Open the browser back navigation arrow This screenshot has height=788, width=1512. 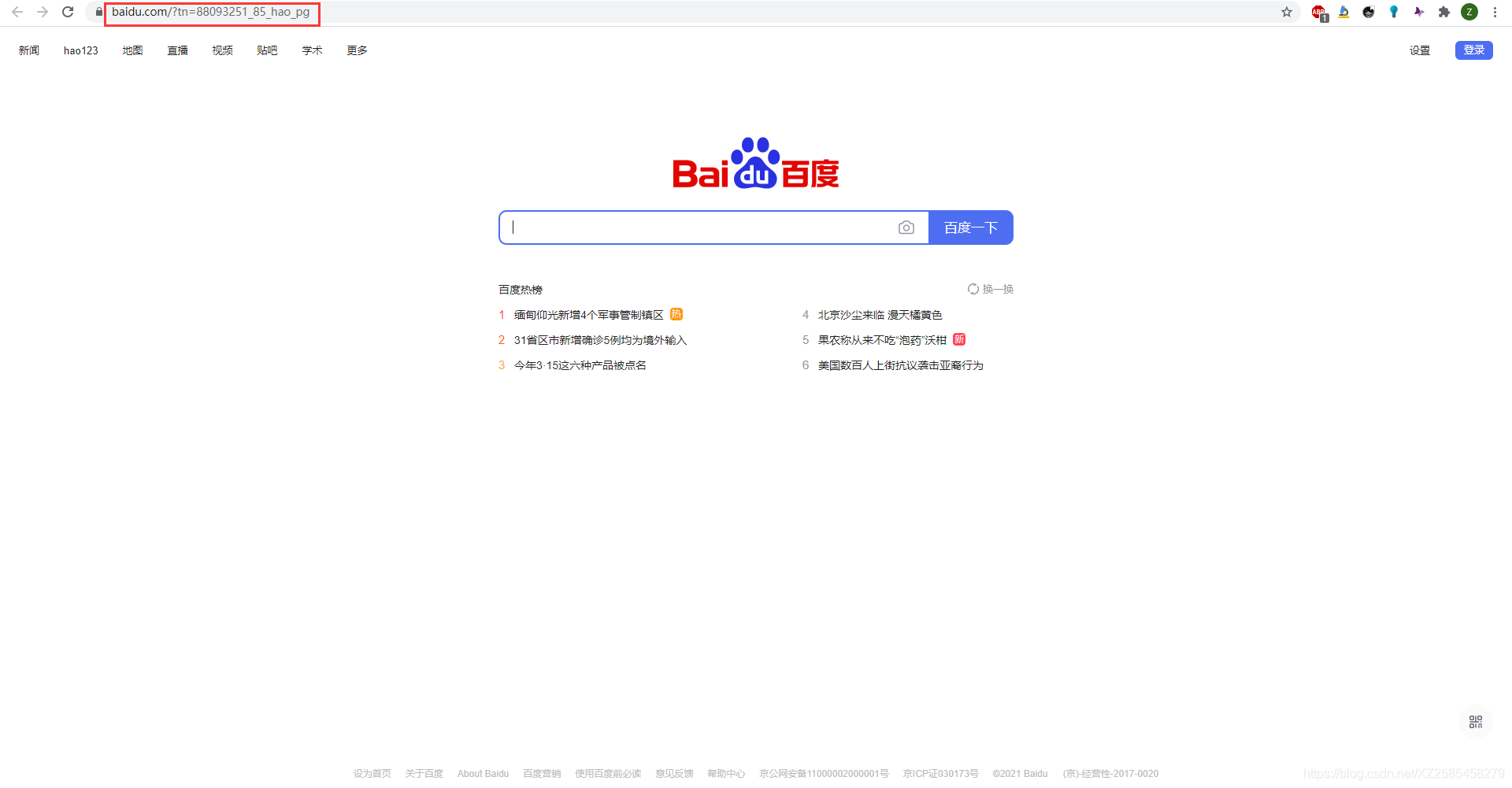[x=17, y=12]
